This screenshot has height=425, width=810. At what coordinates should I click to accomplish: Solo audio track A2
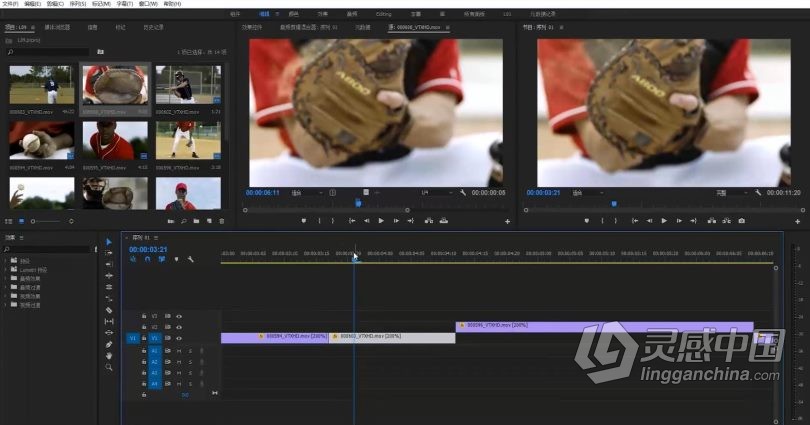[x=190, y=362]
